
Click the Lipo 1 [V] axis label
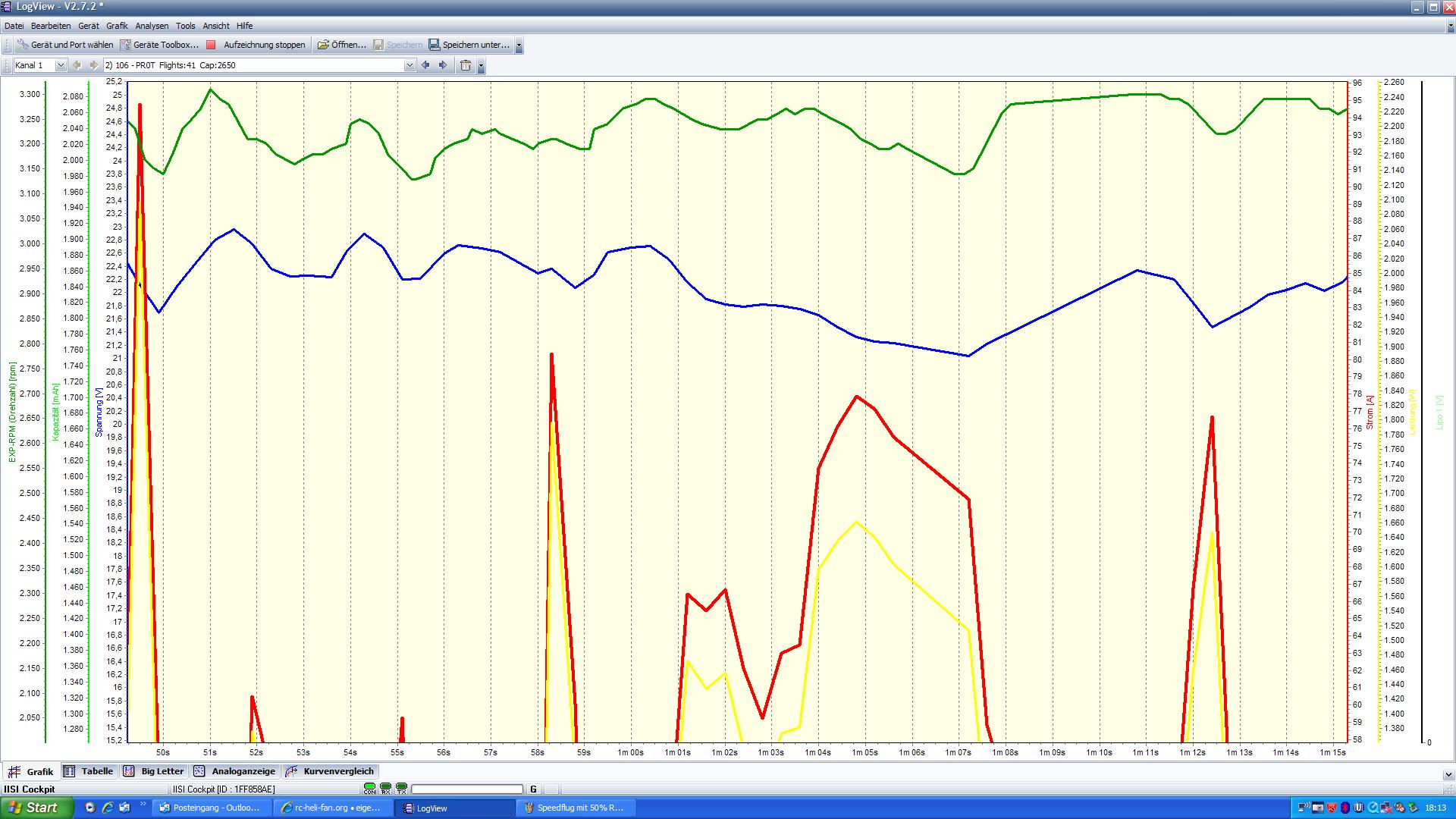[x=1439, y=412]
